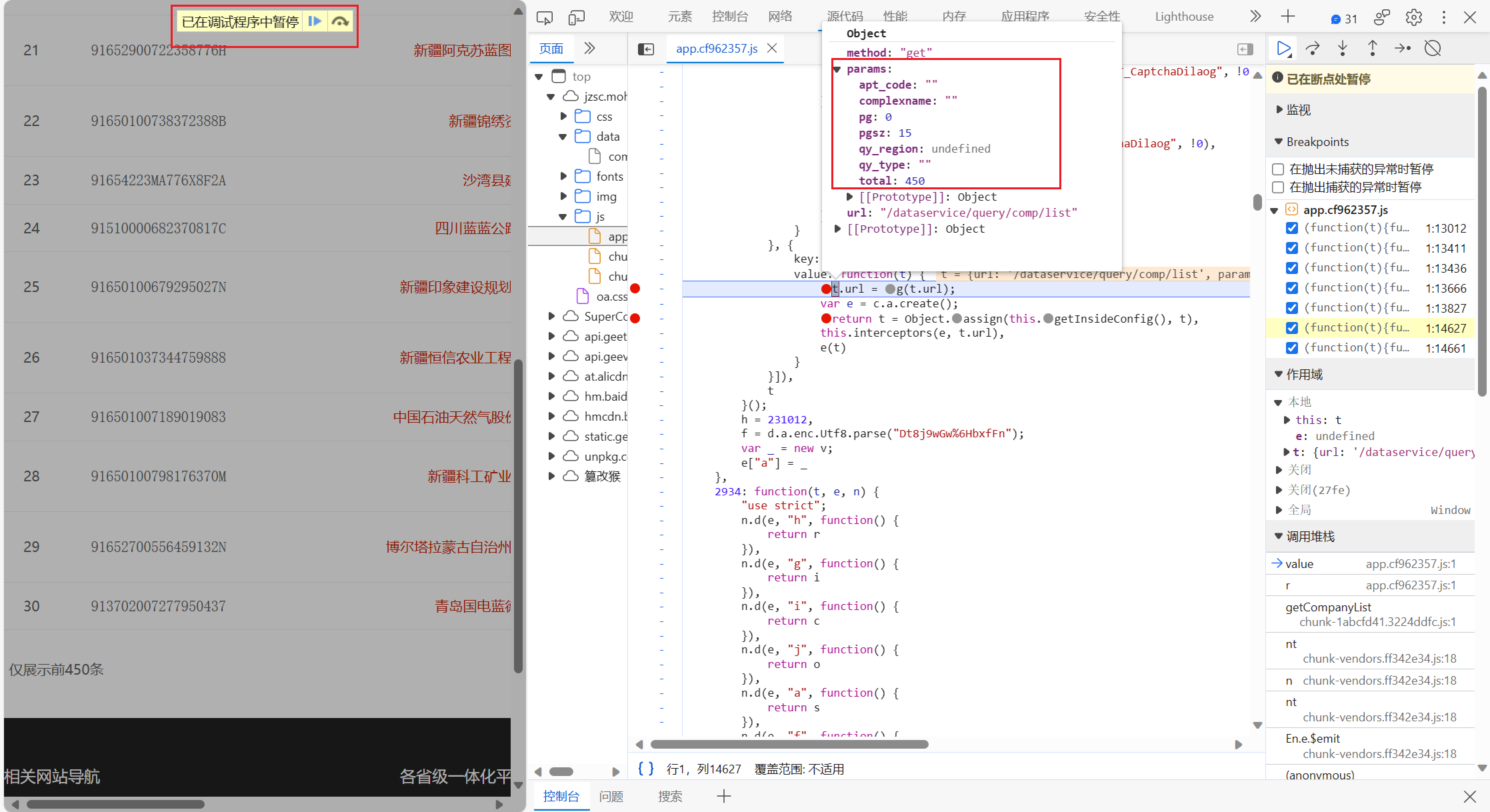Enable pause on uncaught exceptions checkbox
Viewport: 1490px width, 812px height.
point(1278,169)
